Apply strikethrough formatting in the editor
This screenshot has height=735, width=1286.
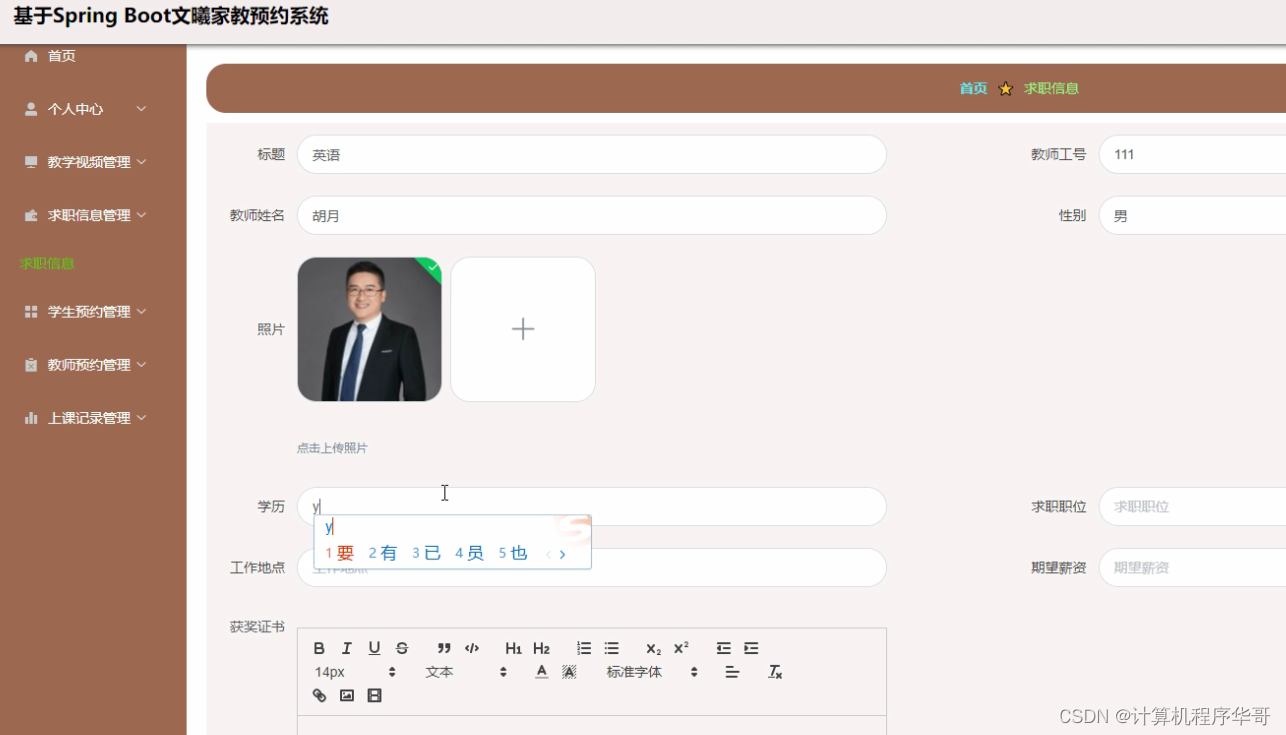pos(401,648)
